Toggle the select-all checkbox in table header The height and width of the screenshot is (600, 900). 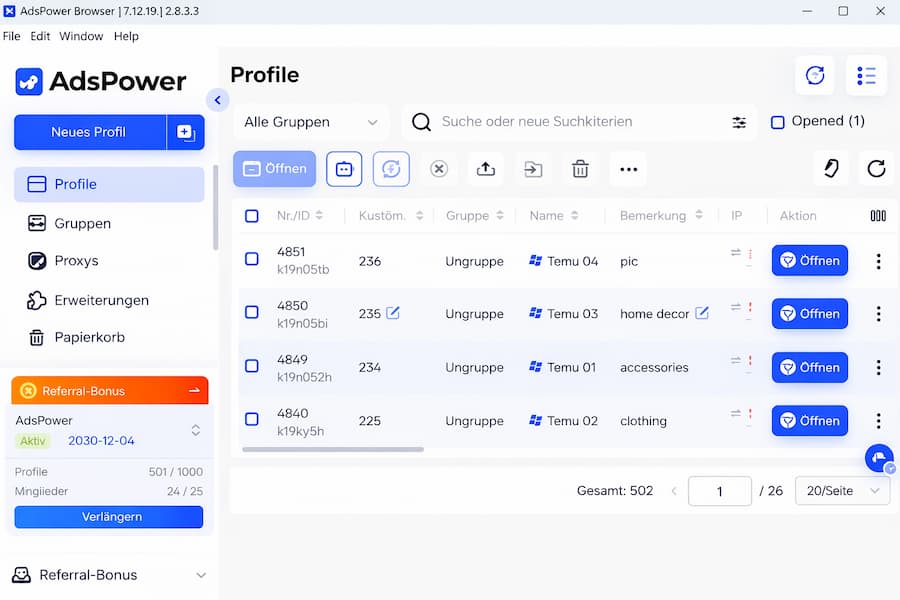point(252,216)
